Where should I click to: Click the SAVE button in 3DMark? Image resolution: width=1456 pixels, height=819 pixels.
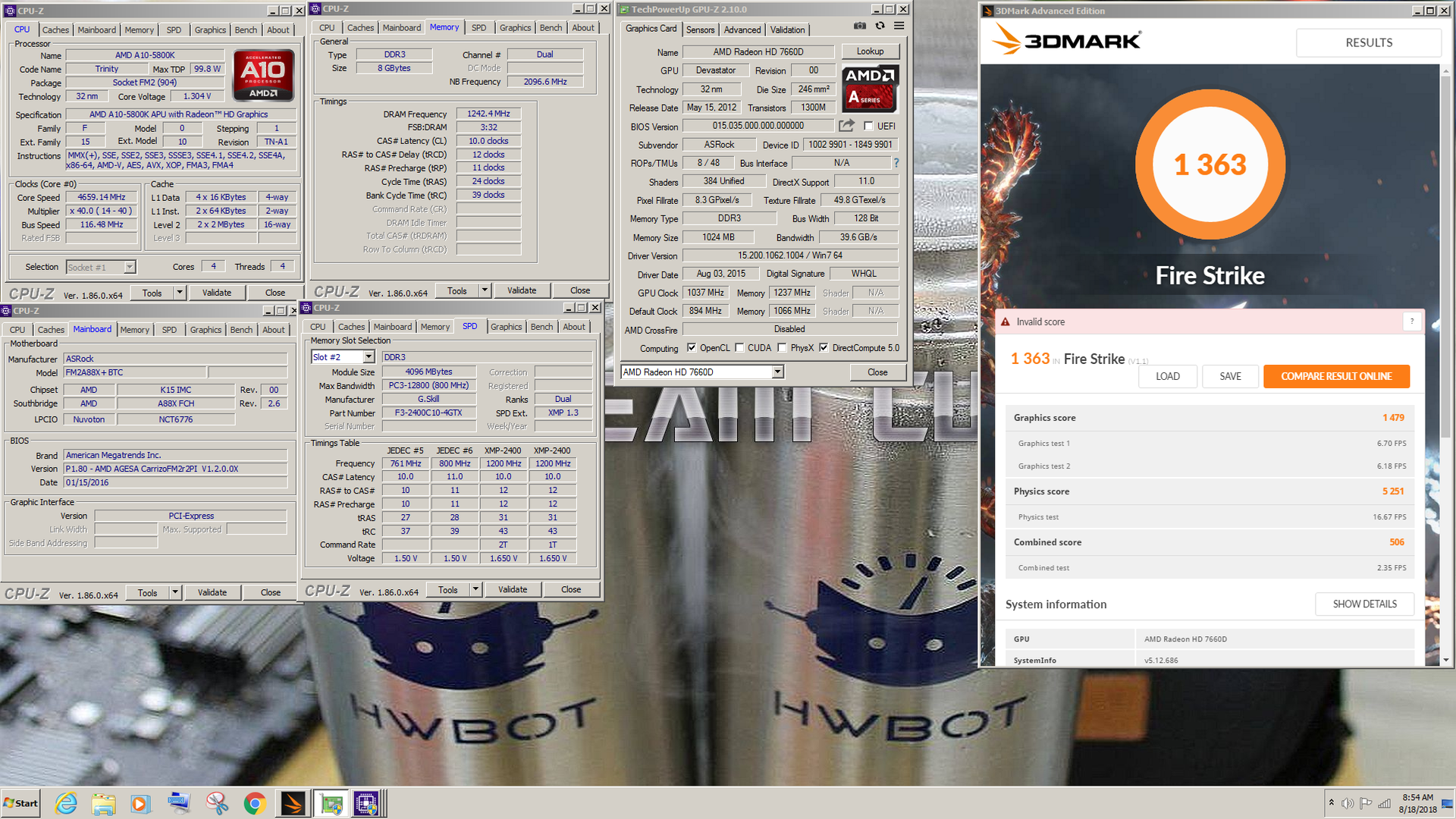1230,376
